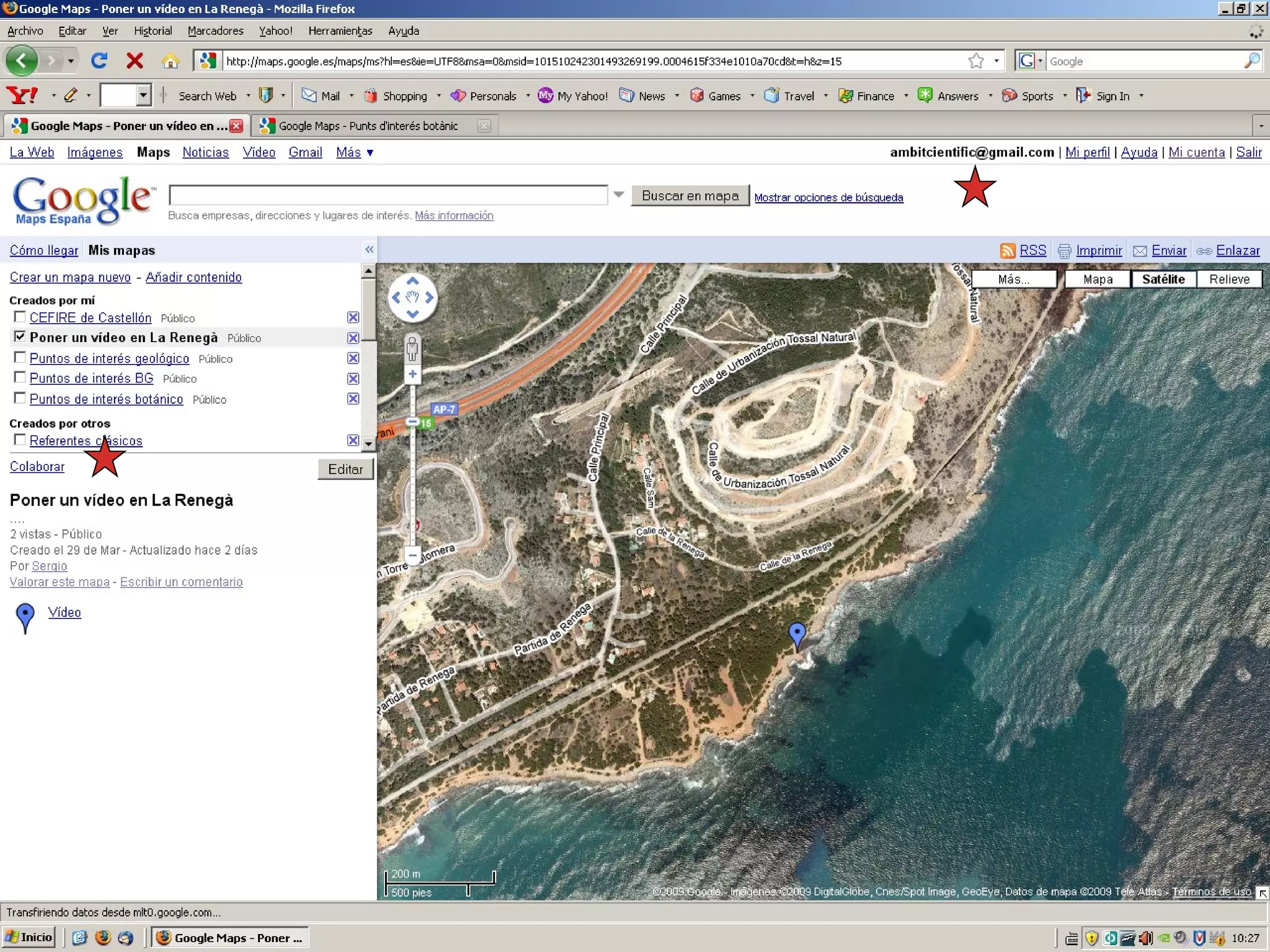The height and width of the screenshot is (952, 1270).
Task: Click the RSS feed icon
Action: 1008,250
